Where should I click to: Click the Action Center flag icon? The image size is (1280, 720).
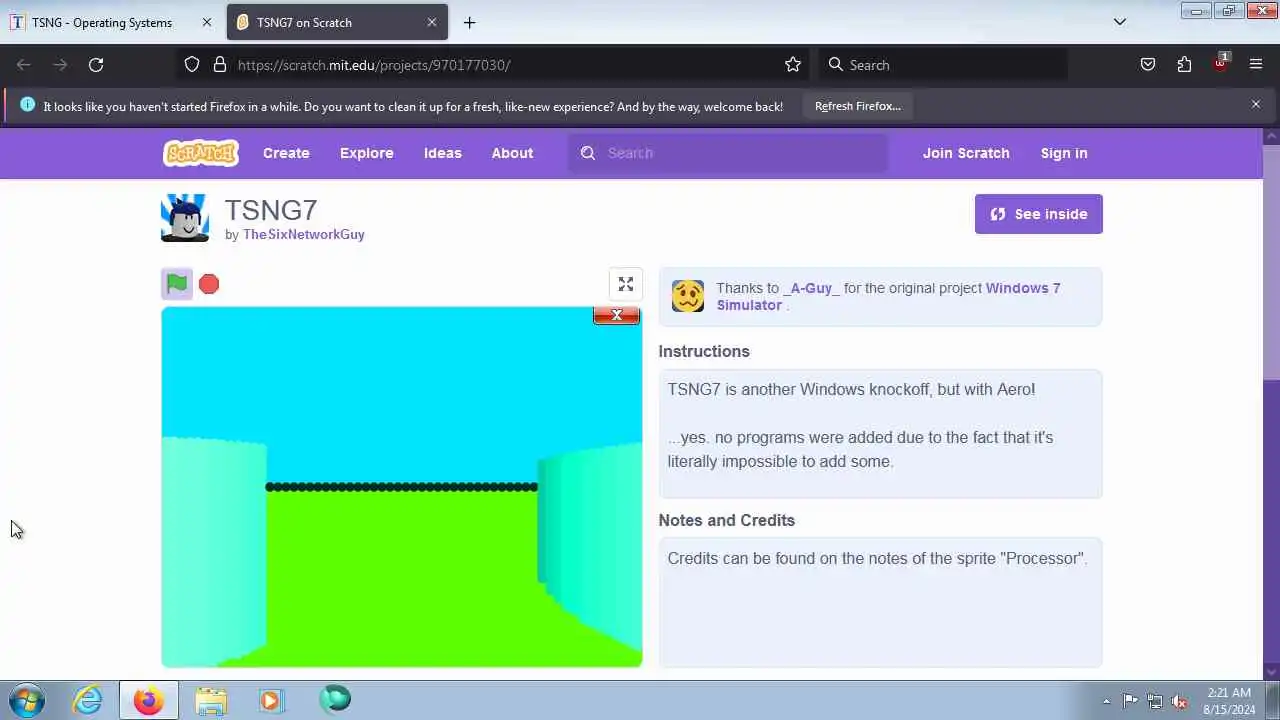(x=1130, y=701)
